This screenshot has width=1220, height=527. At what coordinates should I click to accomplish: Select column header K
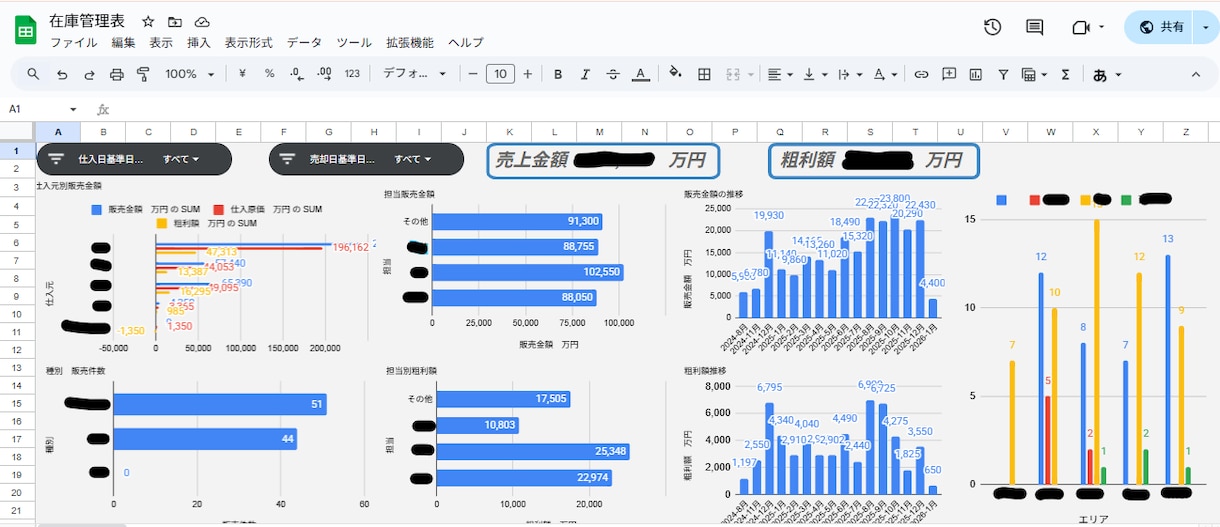(x=509, y=131)
